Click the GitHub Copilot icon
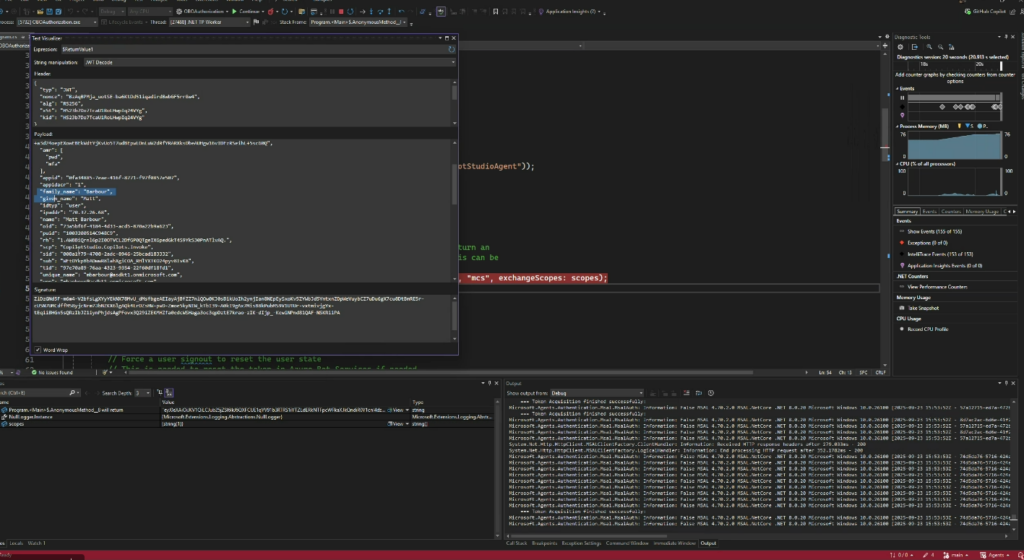 pos(968,11)
